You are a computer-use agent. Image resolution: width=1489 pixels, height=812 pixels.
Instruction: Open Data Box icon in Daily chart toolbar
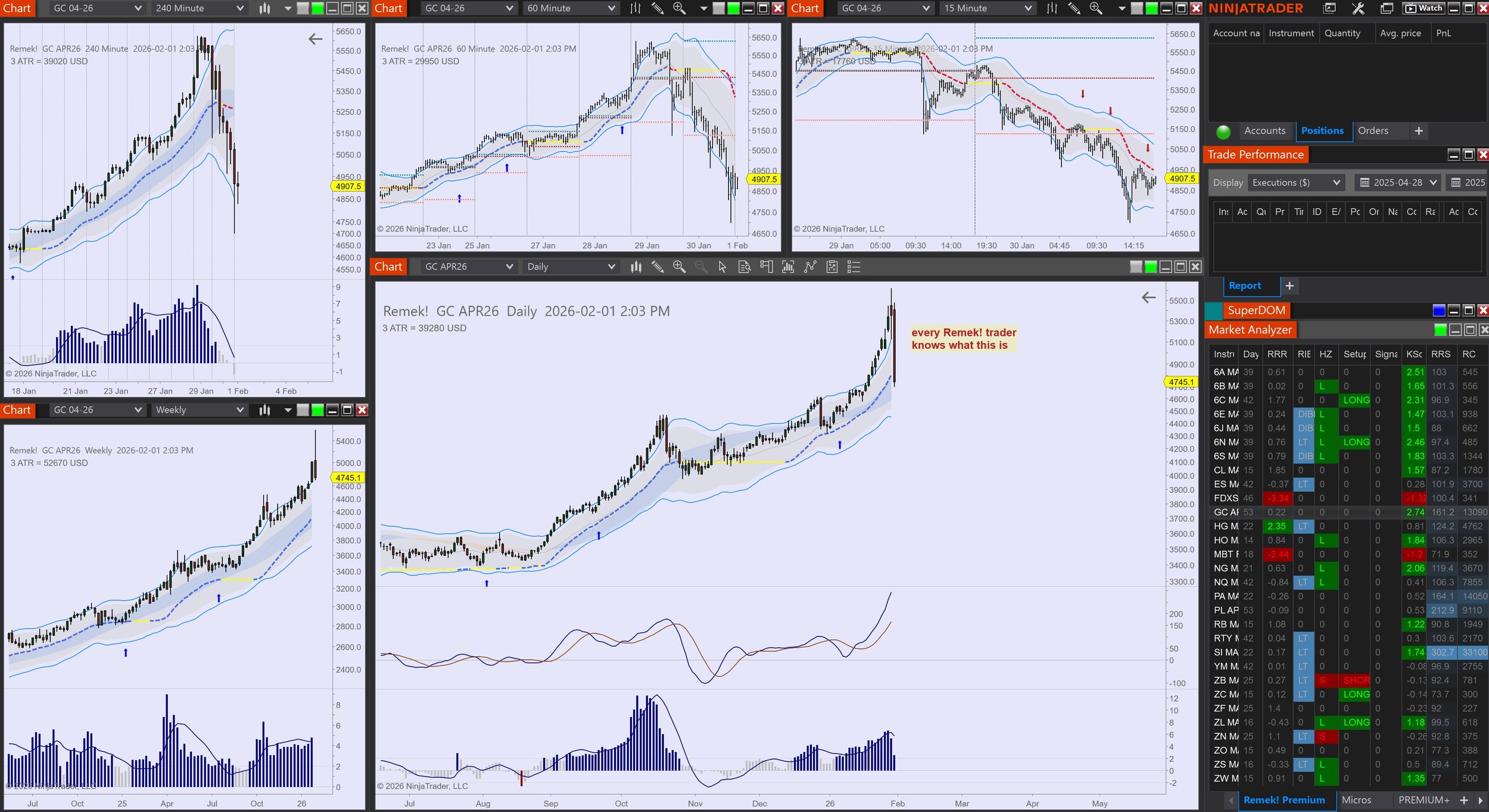click(x=744, y=267)
